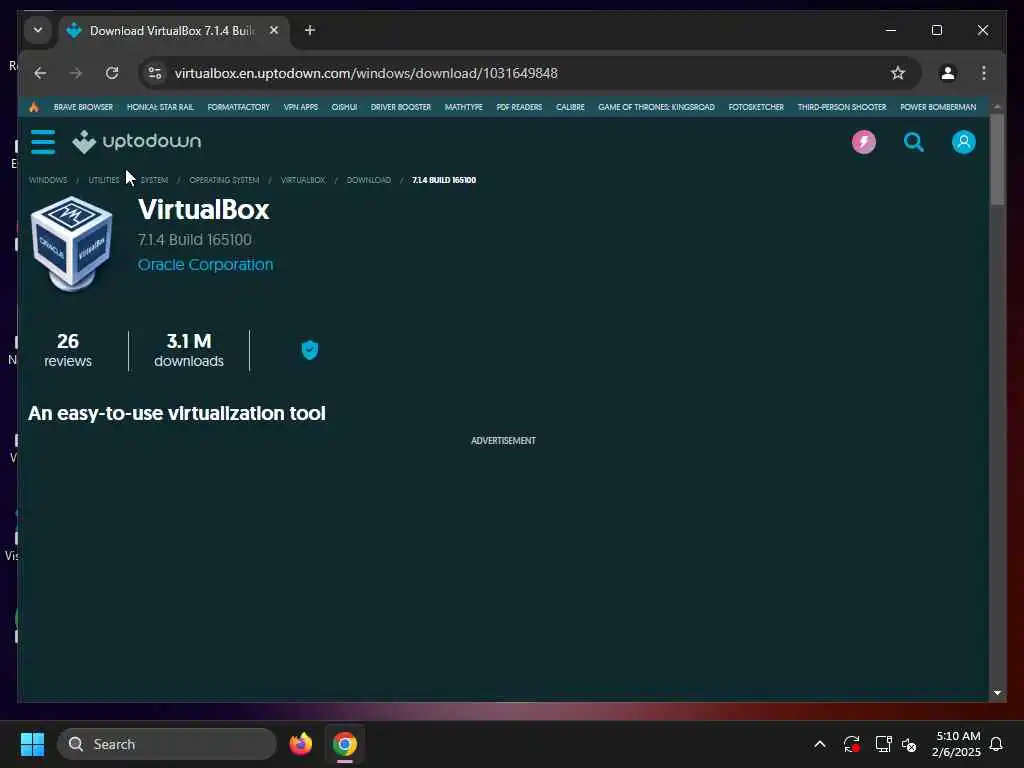The width and height of the screenshot is (1024, 768).
Task: Close the Download VirtualBox tab
Action: (x=274, y=31)
